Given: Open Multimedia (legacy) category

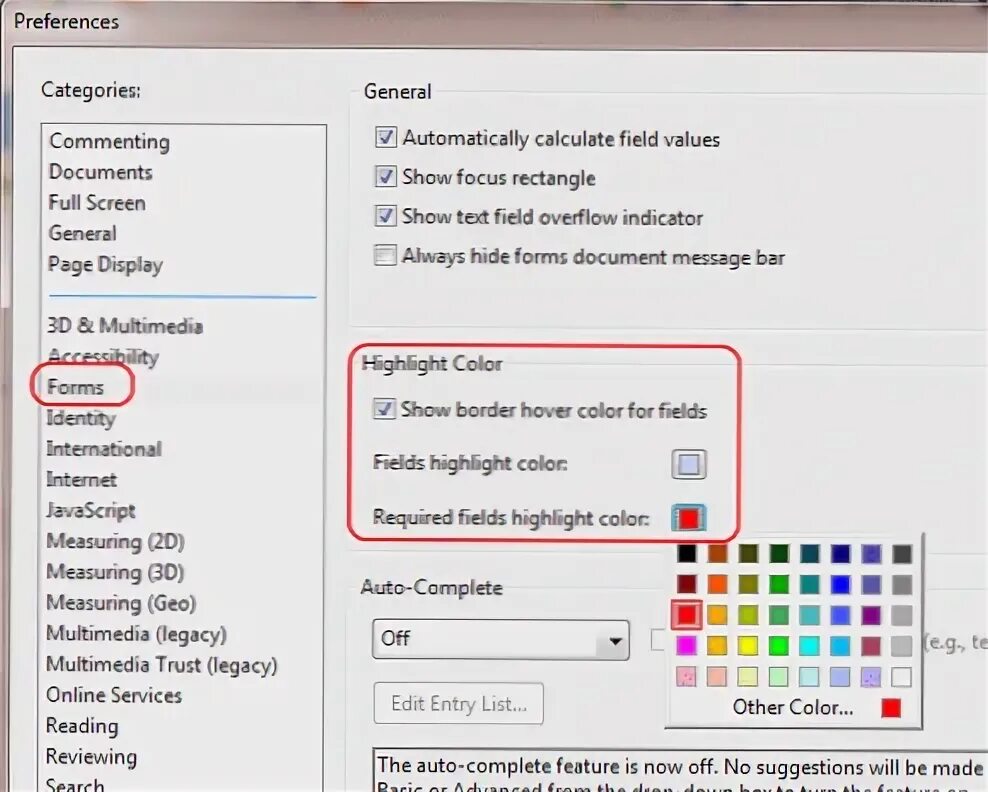Looking at the screenshot, I should point(136,634).
